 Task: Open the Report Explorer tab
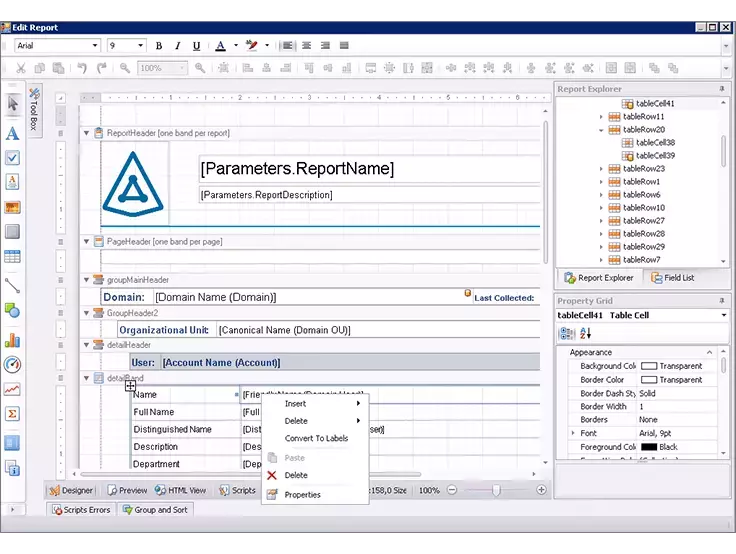coord(598,278)
